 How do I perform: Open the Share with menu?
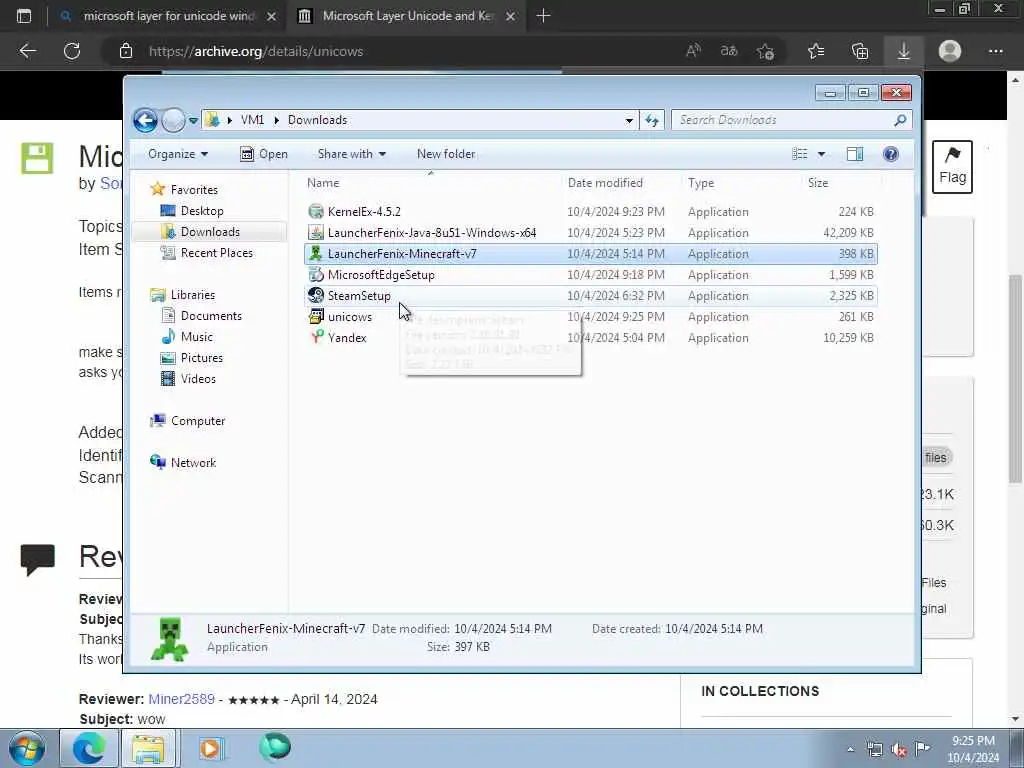tap(351, 154)
